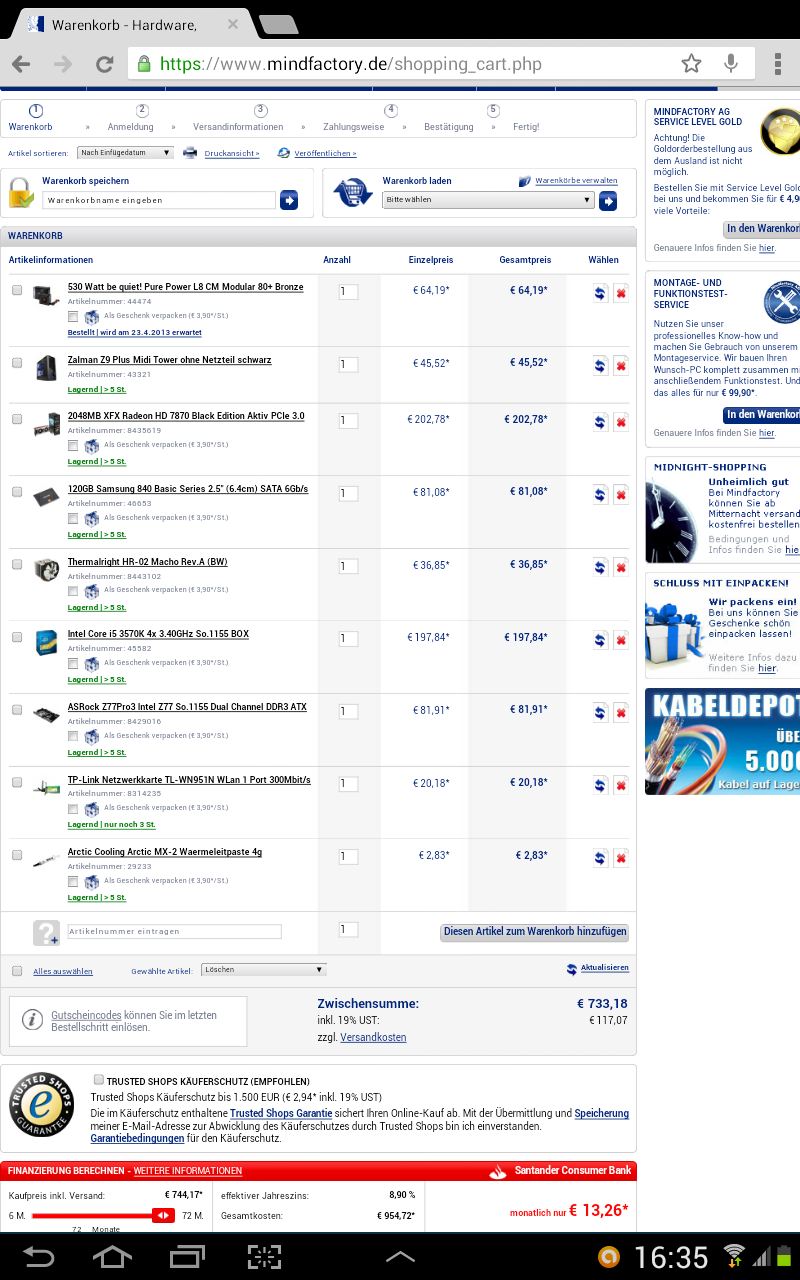Tap the Android home button
Viewport: 800px width, 1280px height.
coord(112,1256)
